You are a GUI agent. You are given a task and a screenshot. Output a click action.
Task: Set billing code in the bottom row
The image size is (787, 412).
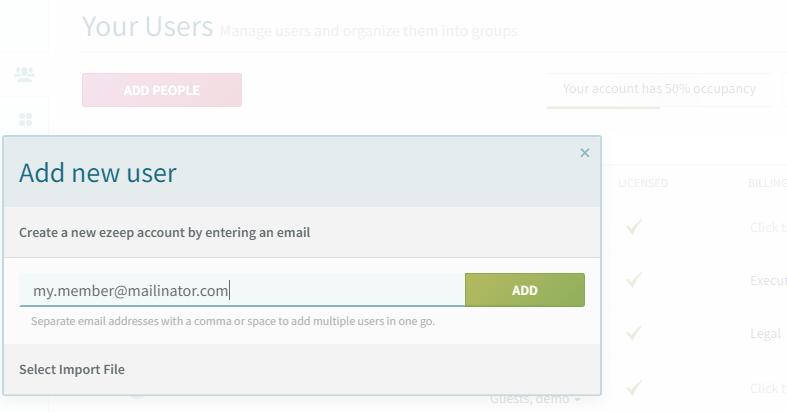click(768, 388)
